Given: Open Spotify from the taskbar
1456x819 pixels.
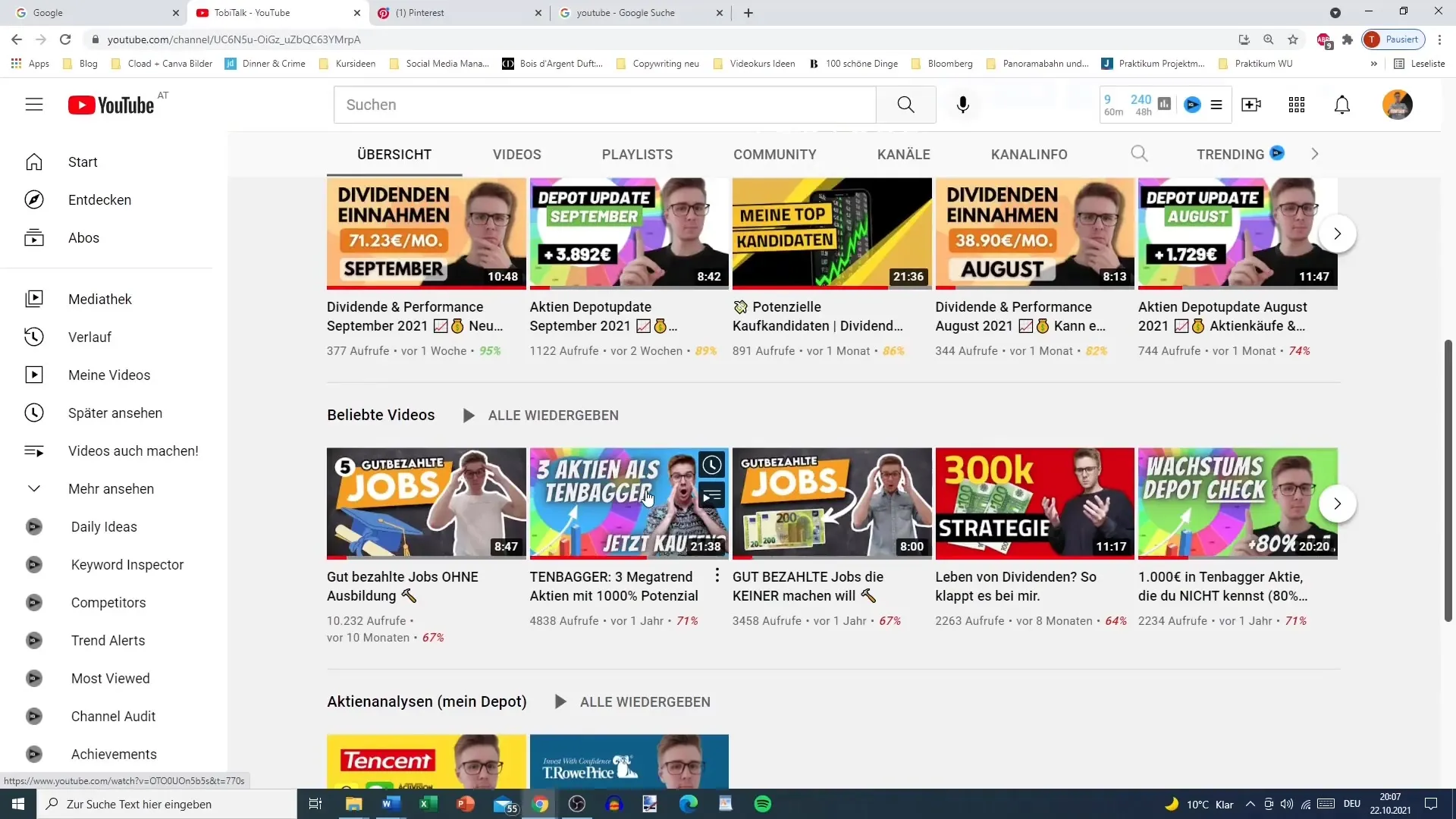Looking at the screenshot, I should [x=763, y=804].
